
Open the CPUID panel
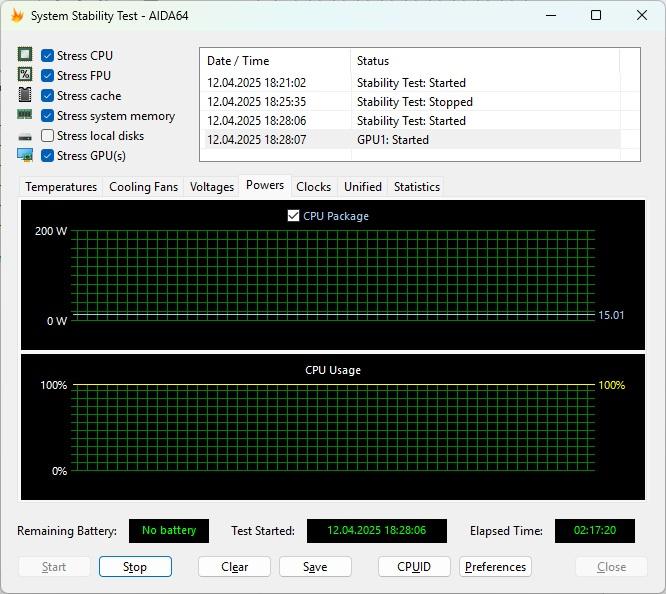pos(414,567)
